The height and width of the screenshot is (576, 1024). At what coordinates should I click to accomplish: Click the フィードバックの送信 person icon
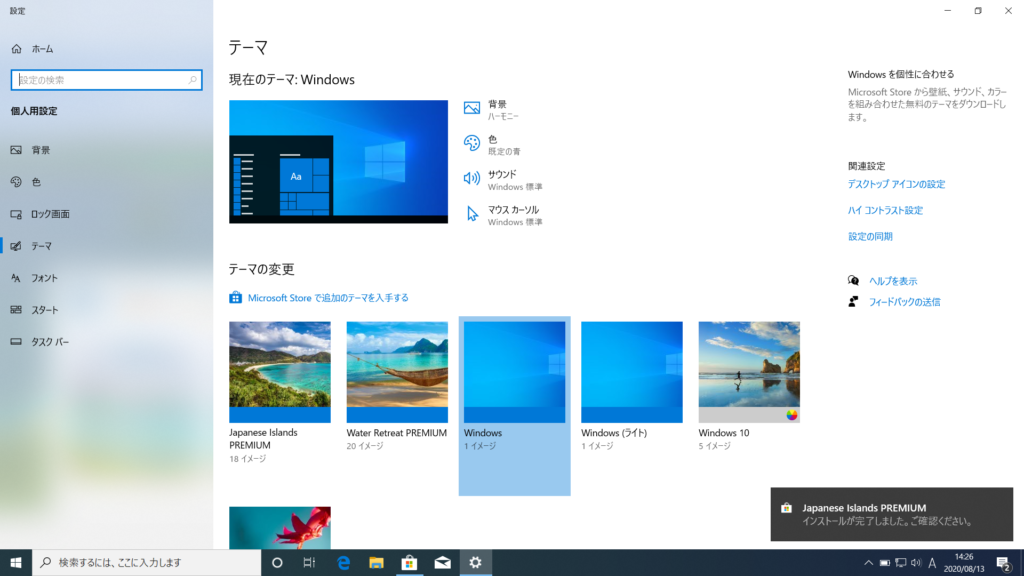click(854, 302)
